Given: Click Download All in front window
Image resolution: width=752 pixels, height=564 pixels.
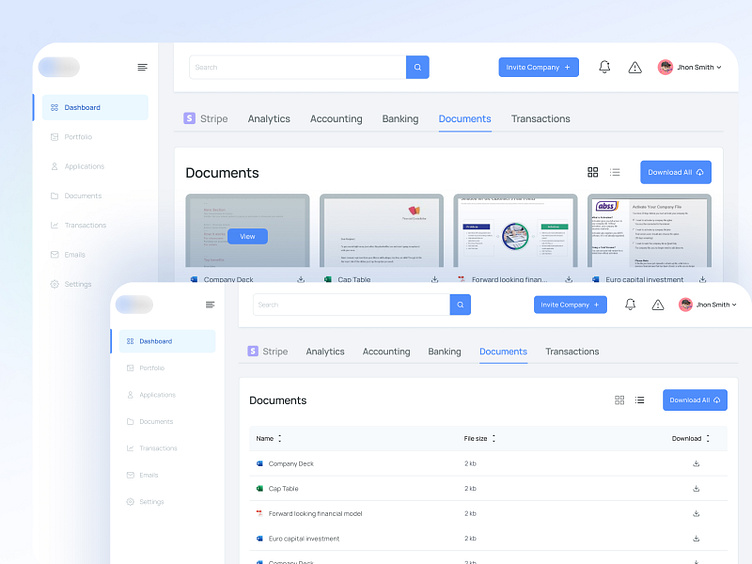Looking at the screenshot, I should 695,400.
